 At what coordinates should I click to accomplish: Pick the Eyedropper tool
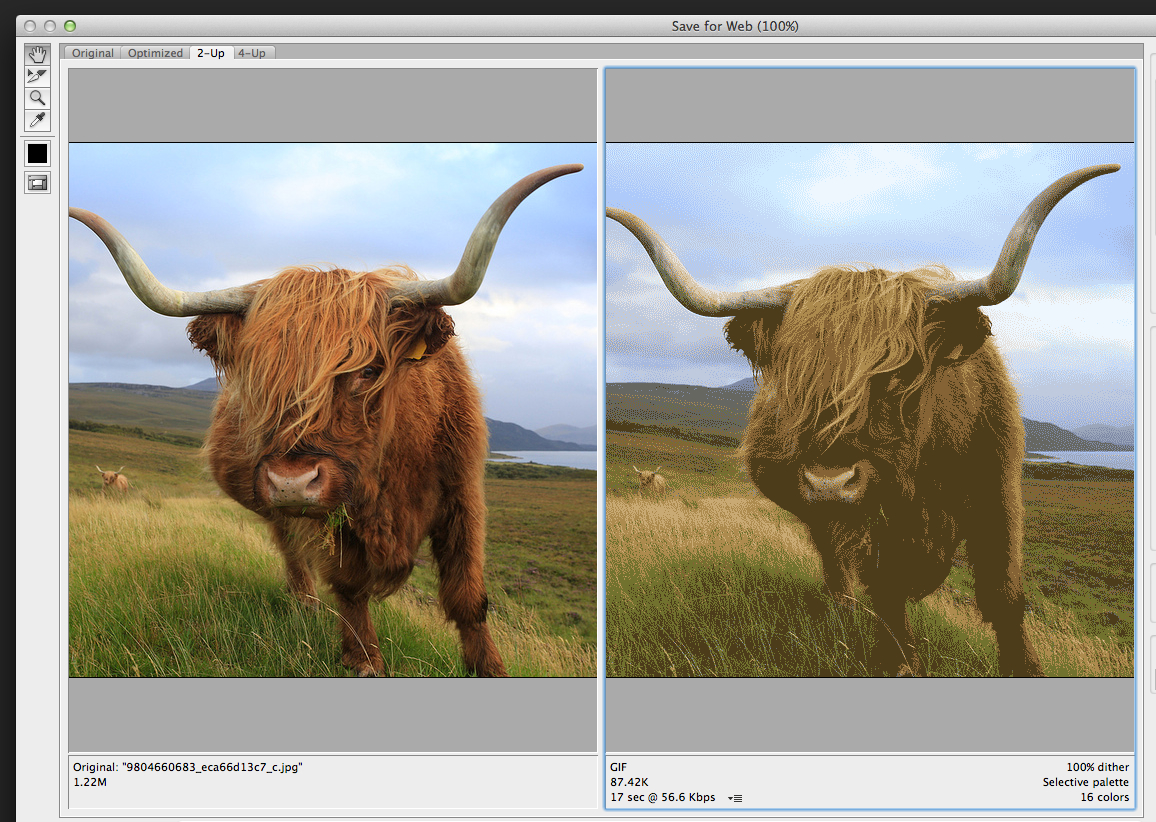37,121
